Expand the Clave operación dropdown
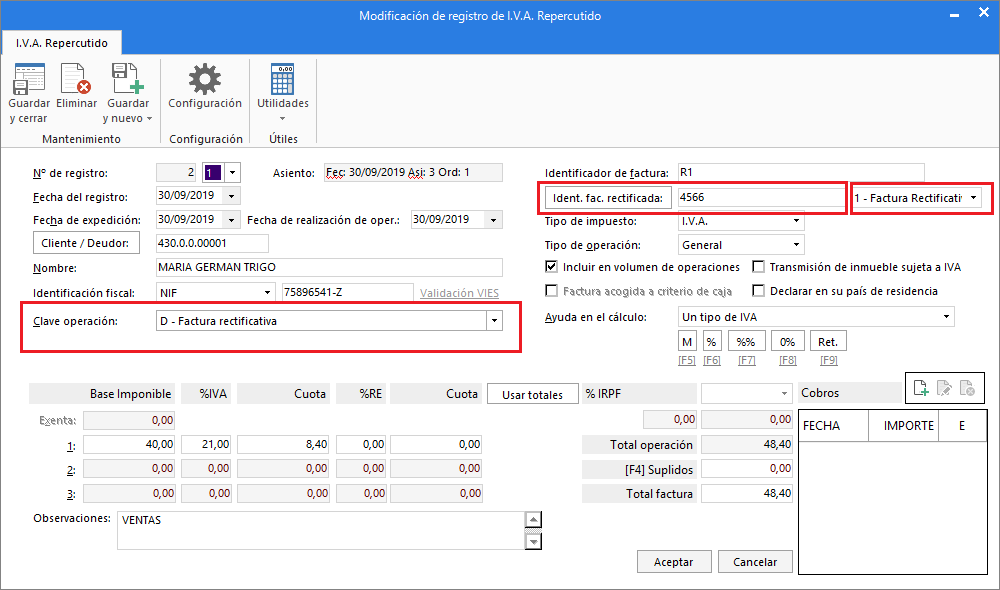 point(493,321)
